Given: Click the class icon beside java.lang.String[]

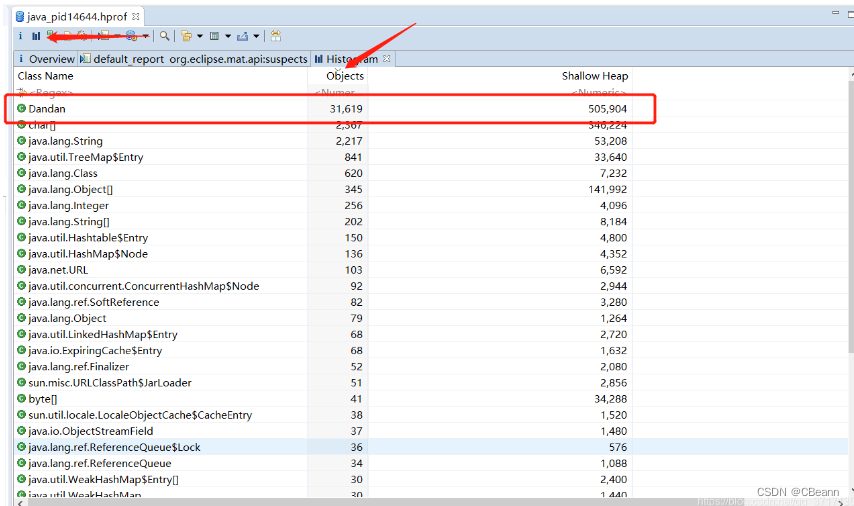Looking at the screenshot, I should (21, 221).
